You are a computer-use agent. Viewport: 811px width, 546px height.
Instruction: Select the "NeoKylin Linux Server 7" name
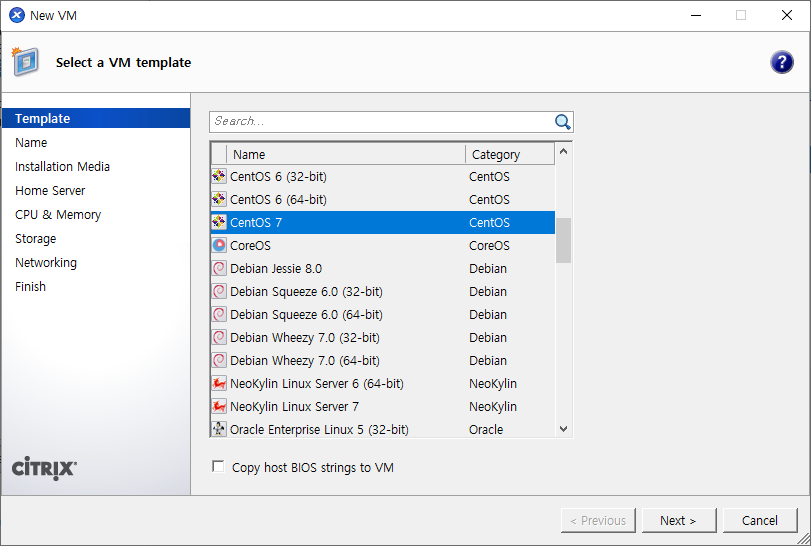coord(294,406)
